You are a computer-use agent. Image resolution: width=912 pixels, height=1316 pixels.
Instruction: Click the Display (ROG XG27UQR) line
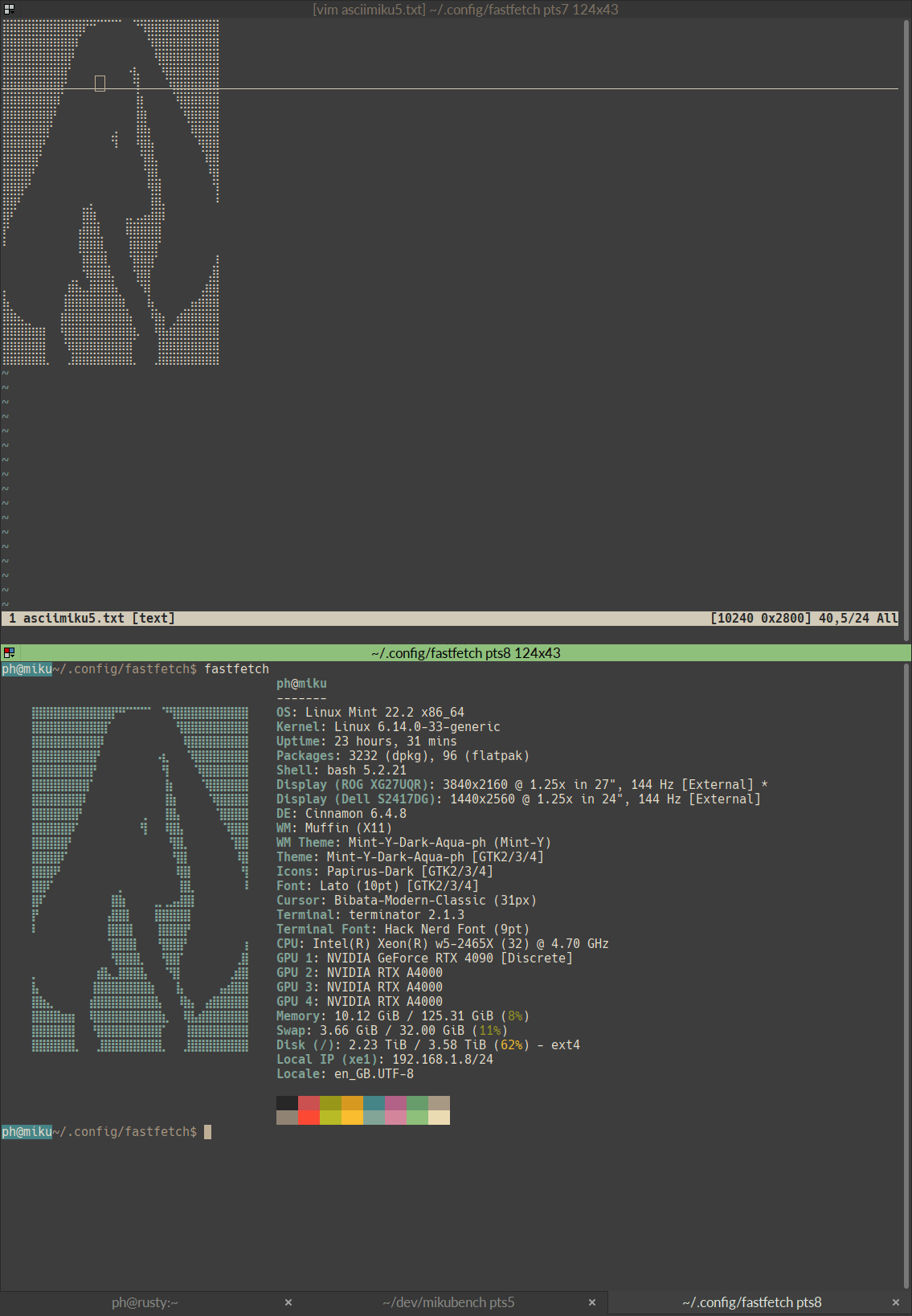coord(522,785)
